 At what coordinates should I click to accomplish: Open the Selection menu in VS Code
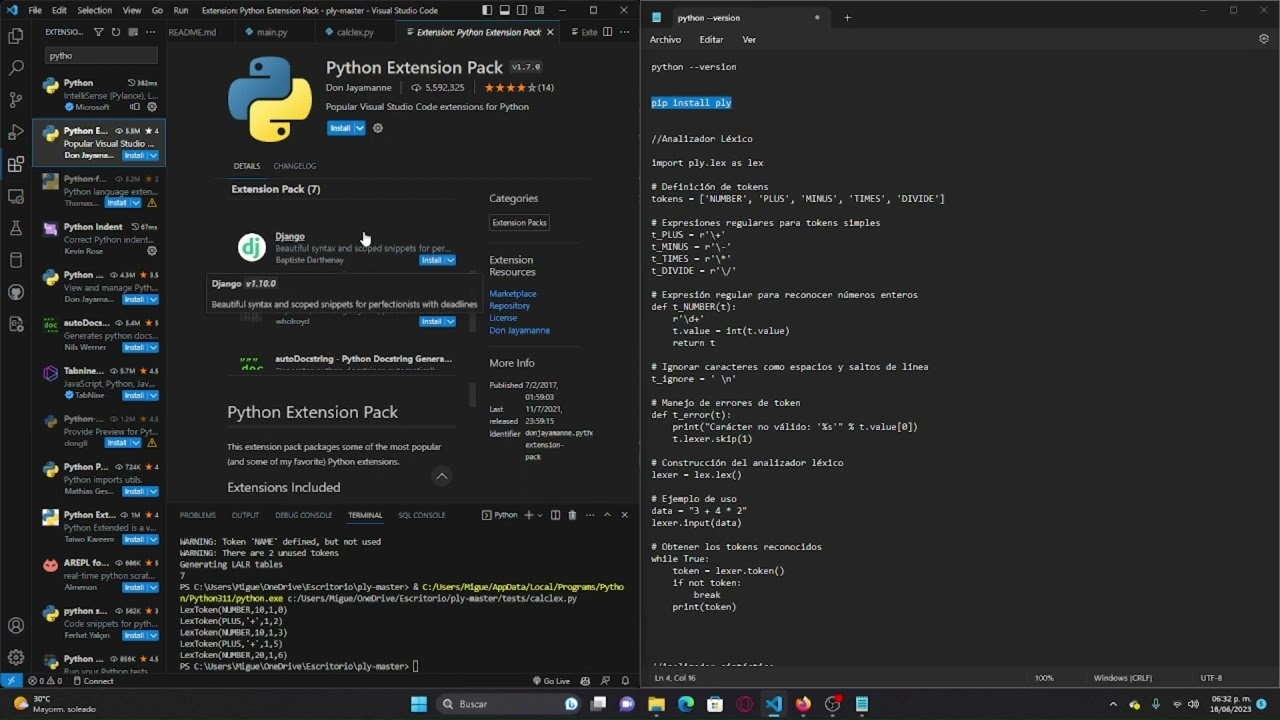tap(95, 10)
